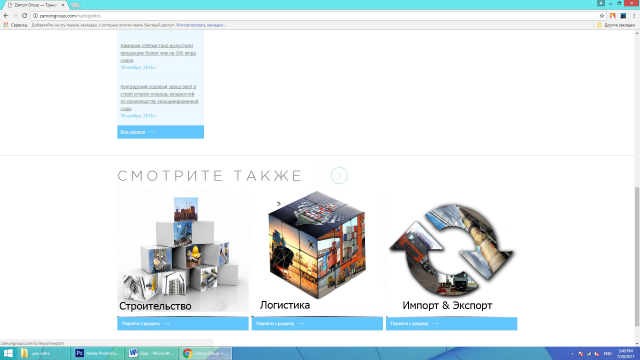Click the browser forward arrow
The width and height of the screenshot is (640, 360).
pyautogui.click(x=15, y=16)
